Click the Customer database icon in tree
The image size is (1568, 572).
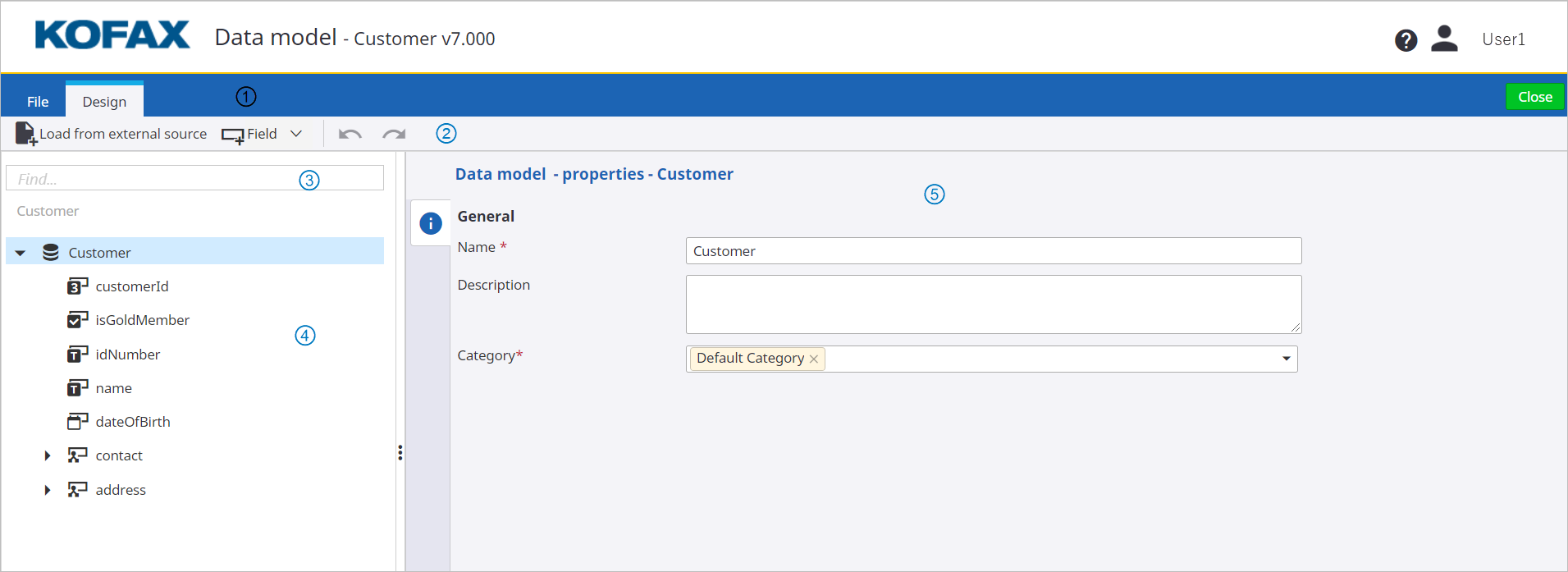click(51, 253)
